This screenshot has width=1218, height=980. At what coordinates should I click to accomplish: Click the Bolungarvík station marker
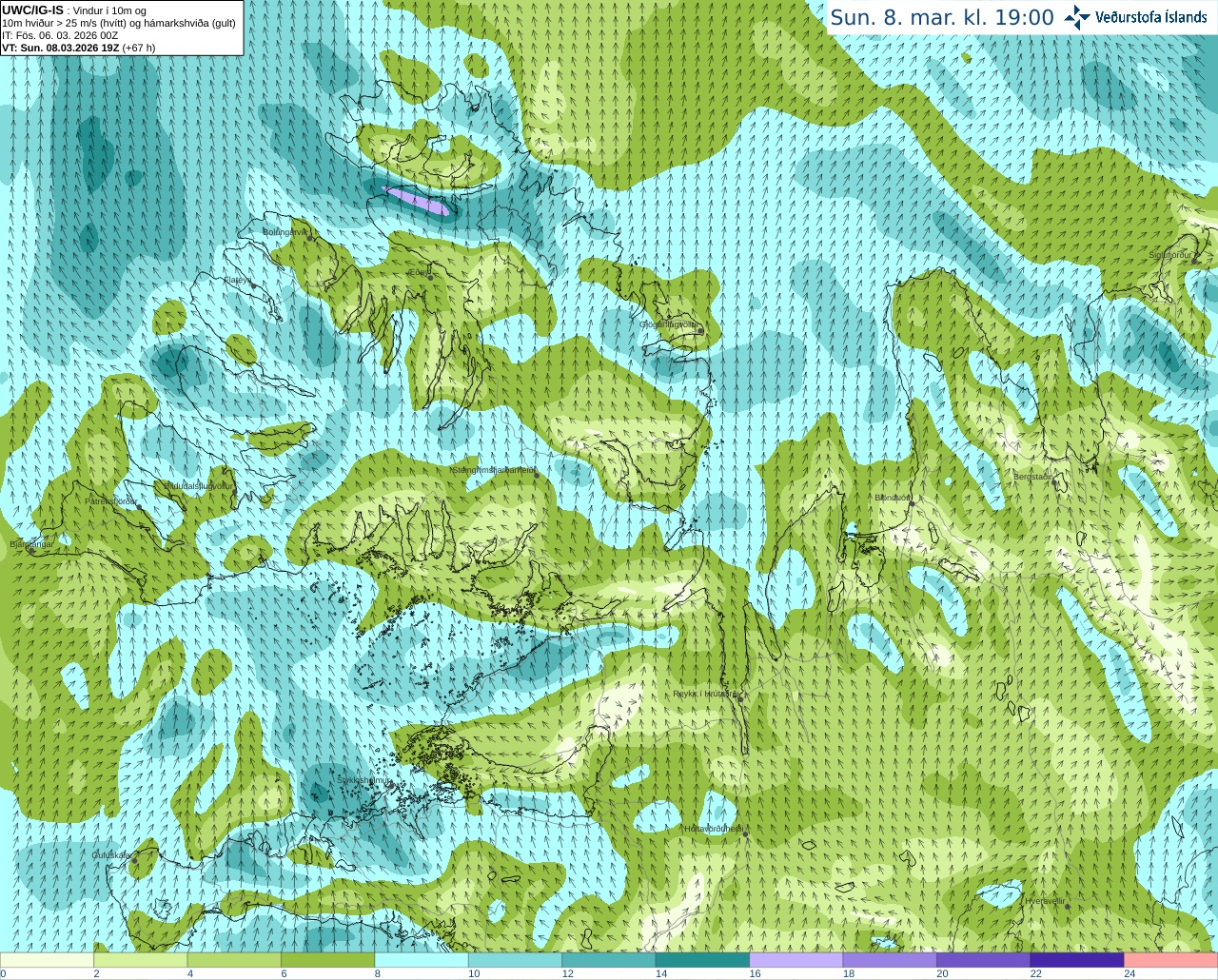(x=310, y=238)
